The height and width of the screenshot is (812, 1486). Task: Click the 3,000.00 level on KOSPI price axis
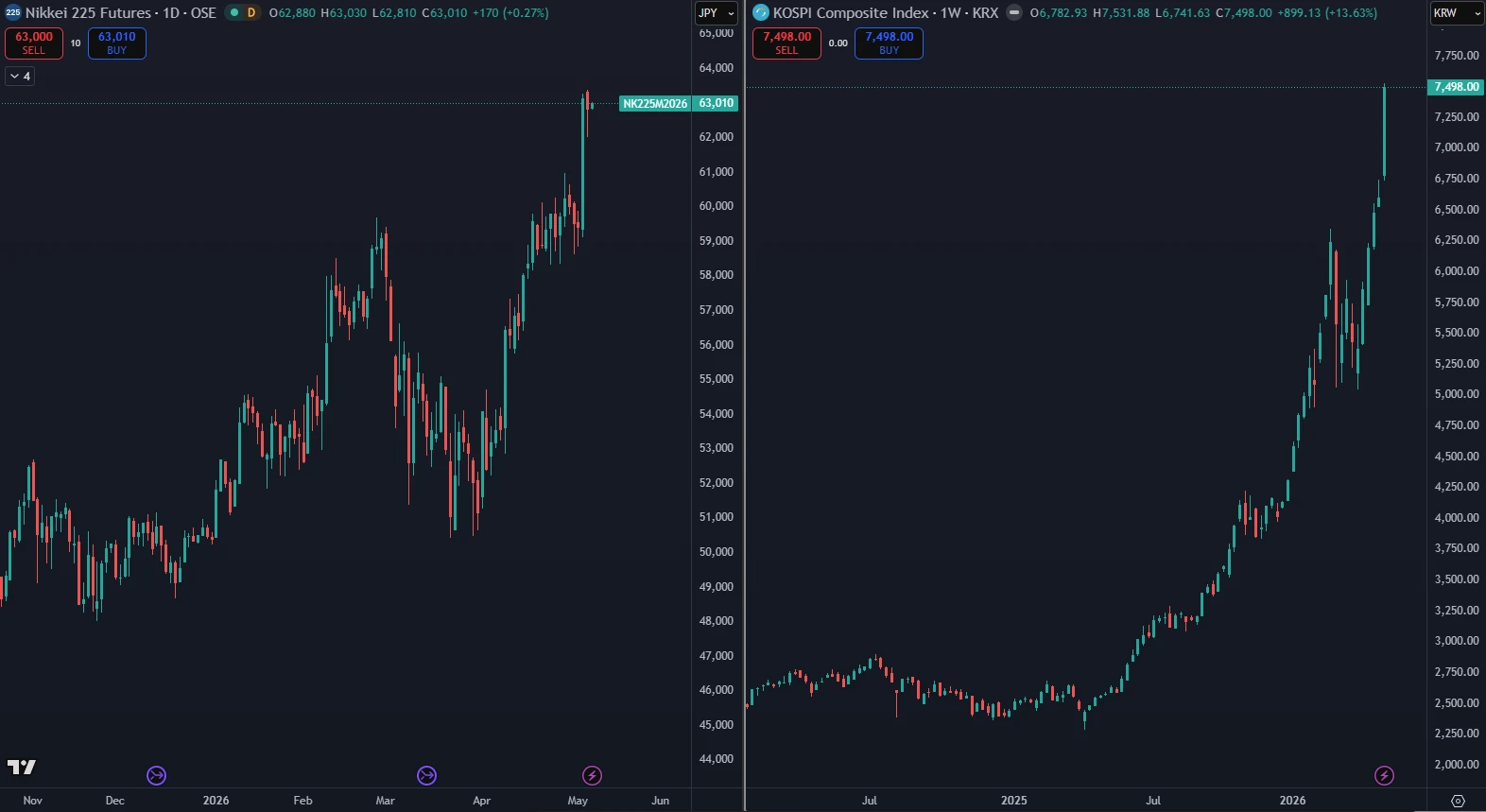point(1457,641)
